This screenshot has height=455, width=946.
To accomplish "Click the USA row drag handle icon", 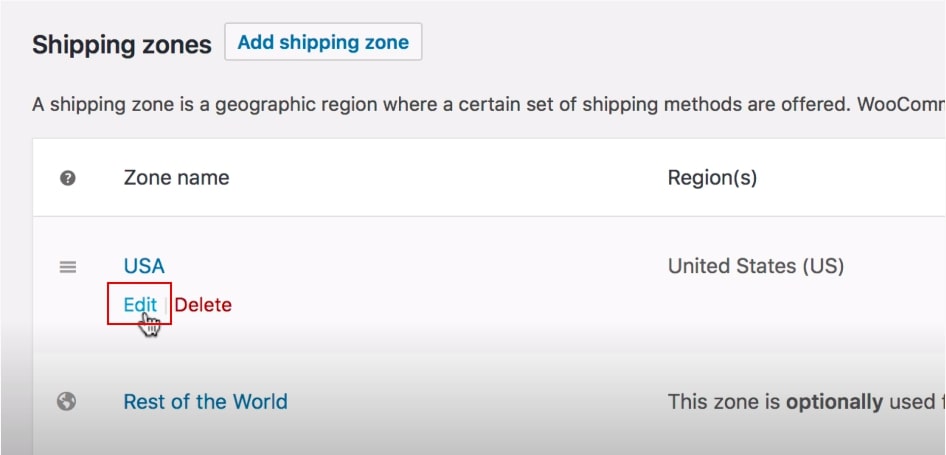I will (68, 267).
